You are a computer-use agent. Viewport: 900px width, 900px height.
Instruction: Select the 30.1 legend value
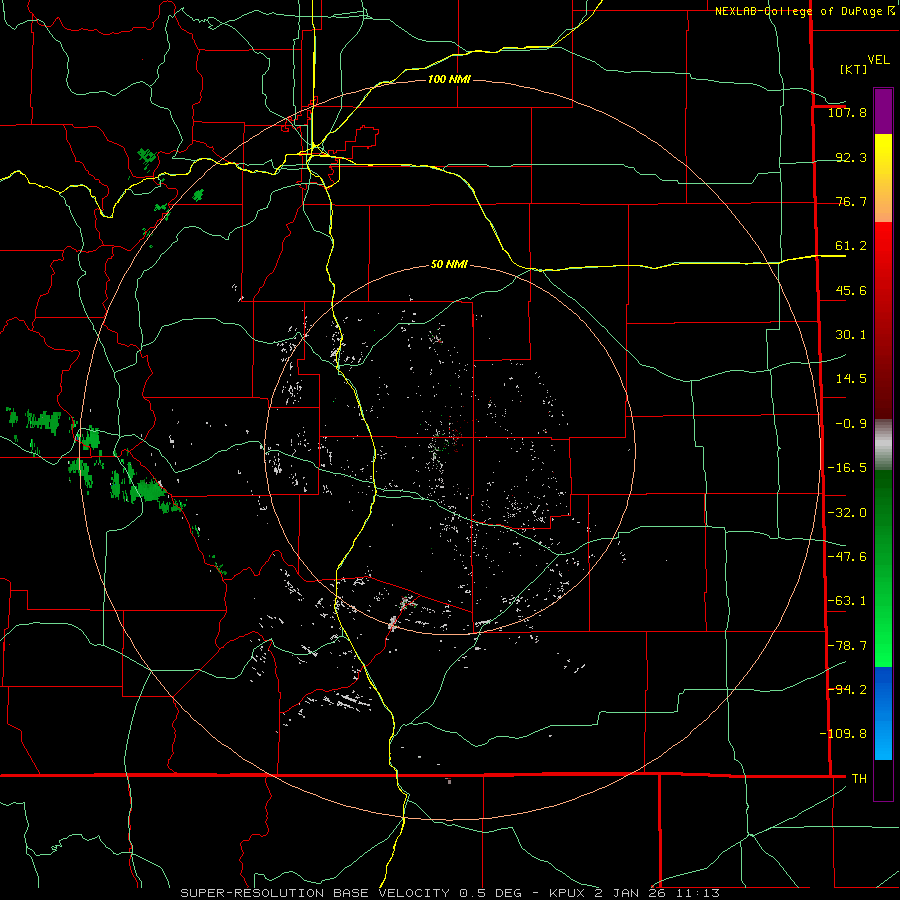[x=851, y=335]
